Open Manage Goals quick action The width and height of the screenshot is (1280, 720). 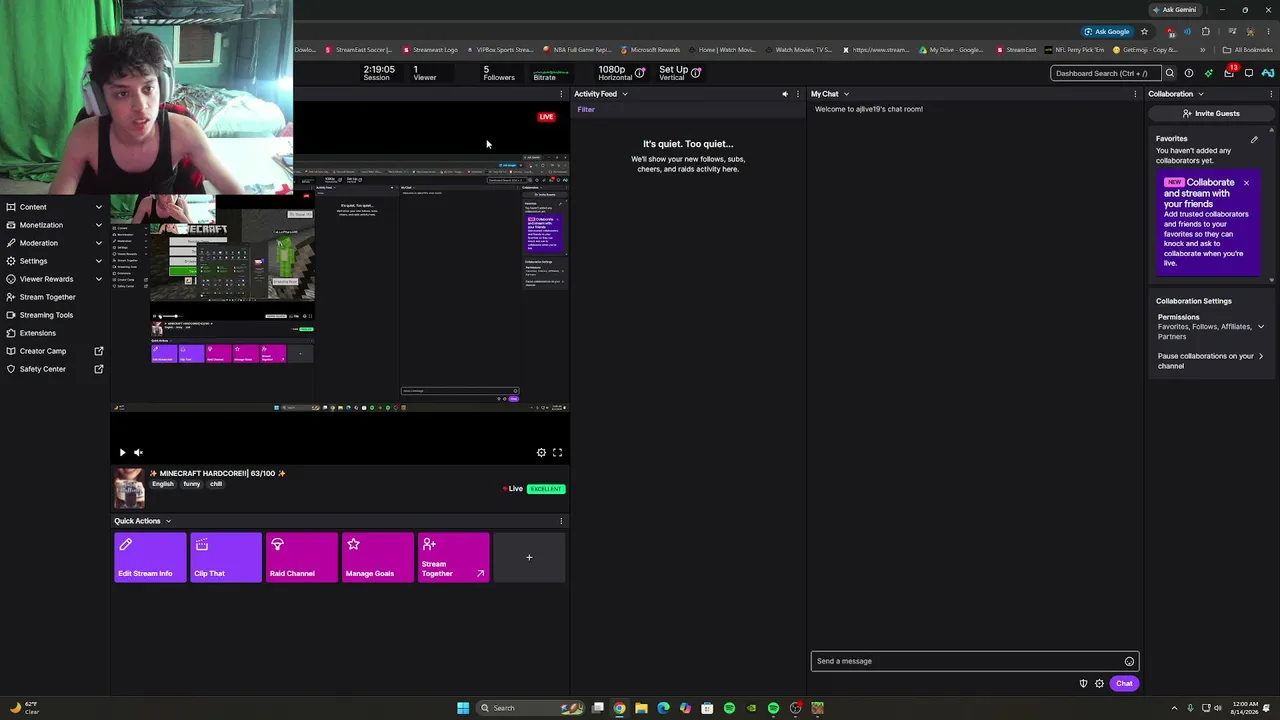pyautogui.click(x=378, y=557)
